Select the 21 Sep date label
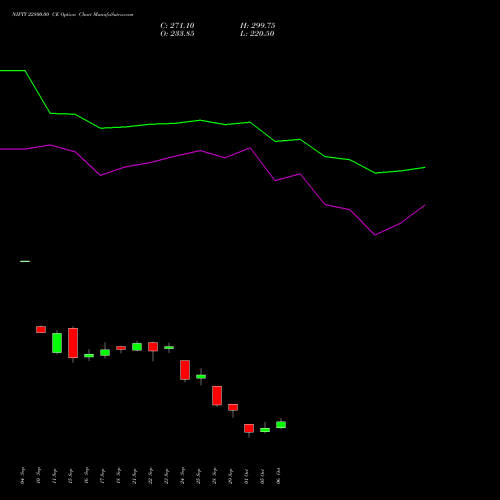Viewport: 500px width, 500px height. point(134,476)
